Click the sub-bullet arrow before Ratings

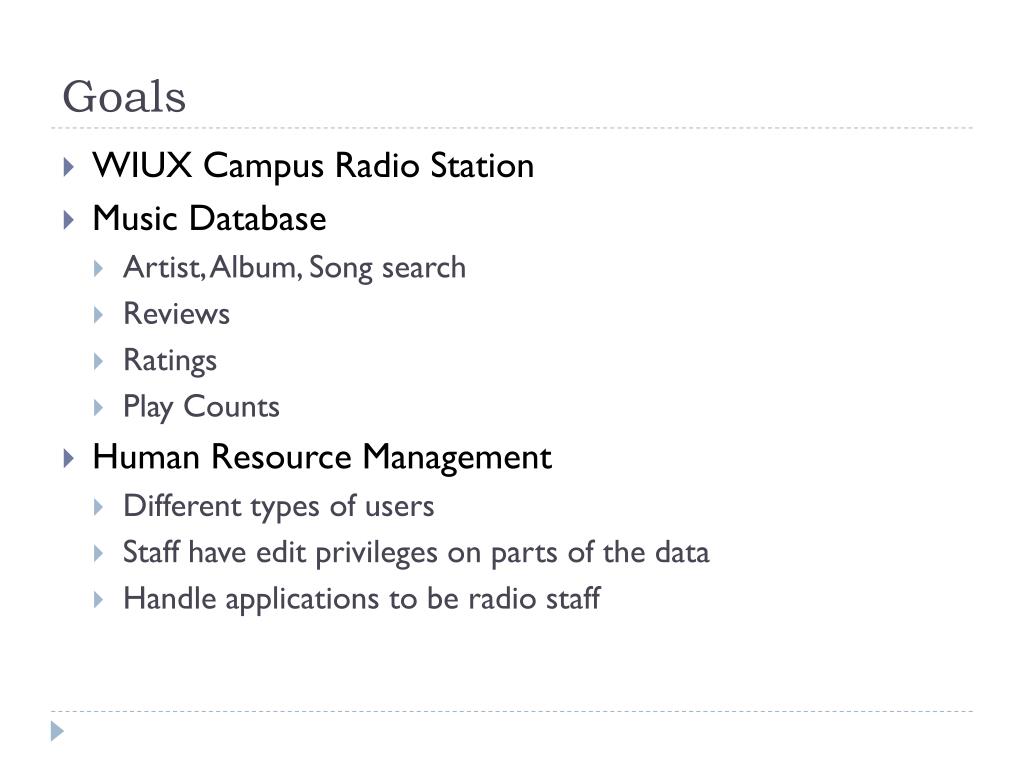(x=99, y=361)
